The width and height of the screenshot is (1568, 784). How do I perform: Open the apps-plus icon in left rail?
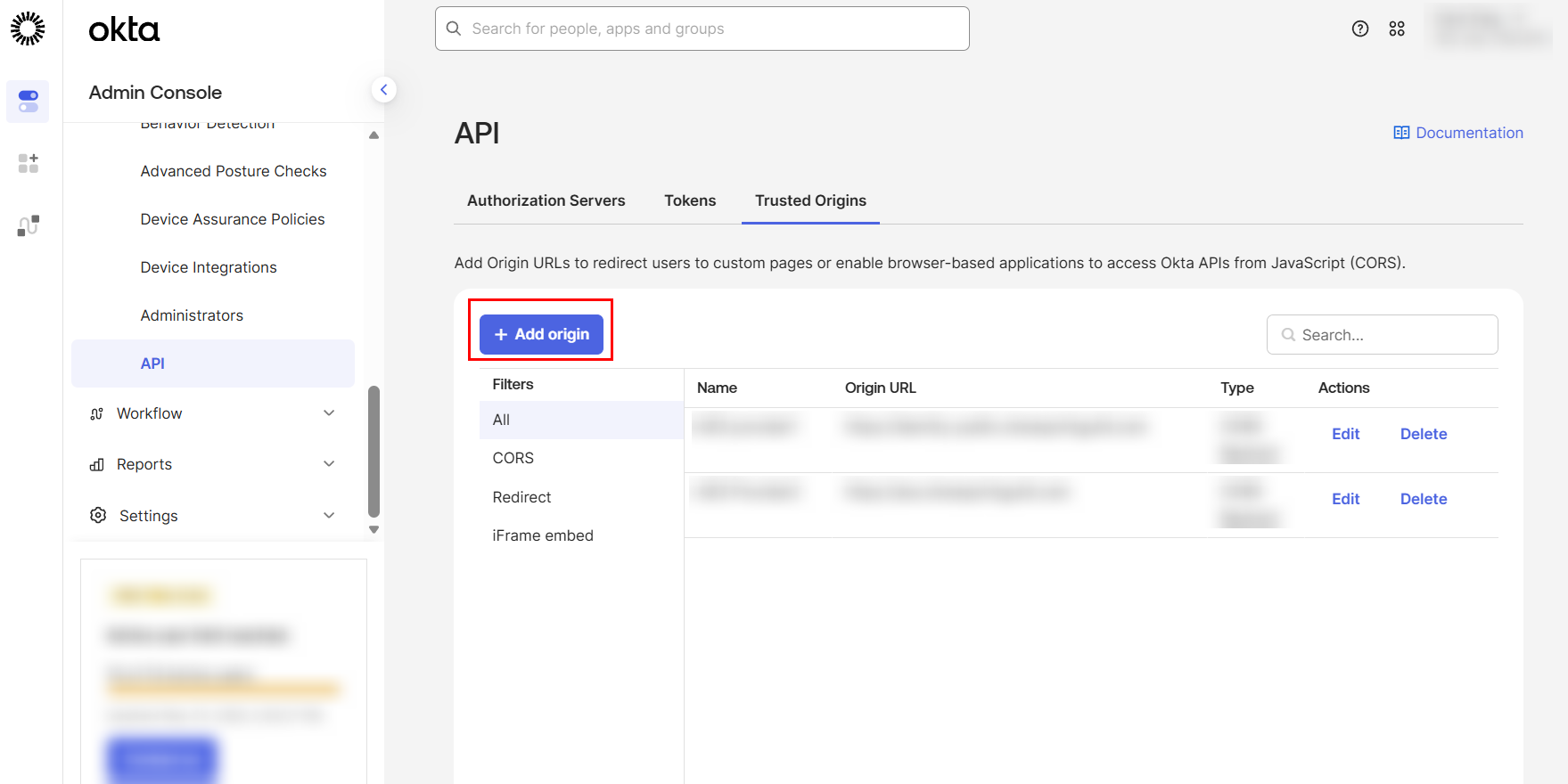28,163
